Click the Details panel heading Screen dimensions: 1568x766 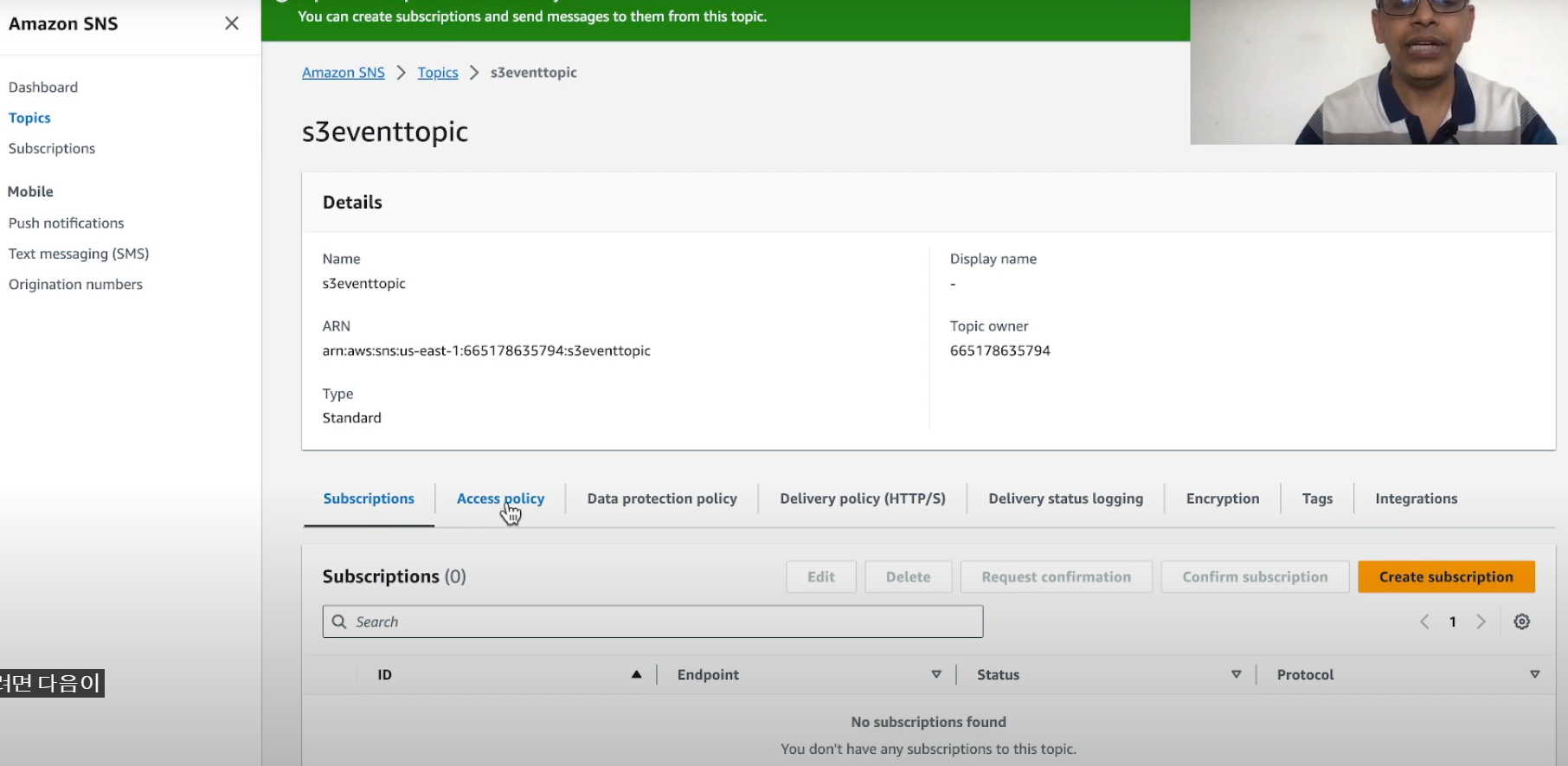pos(352,202)
